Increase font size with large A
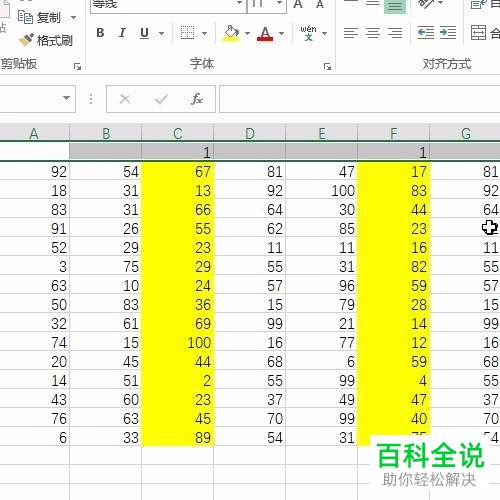 click(298, 4)
